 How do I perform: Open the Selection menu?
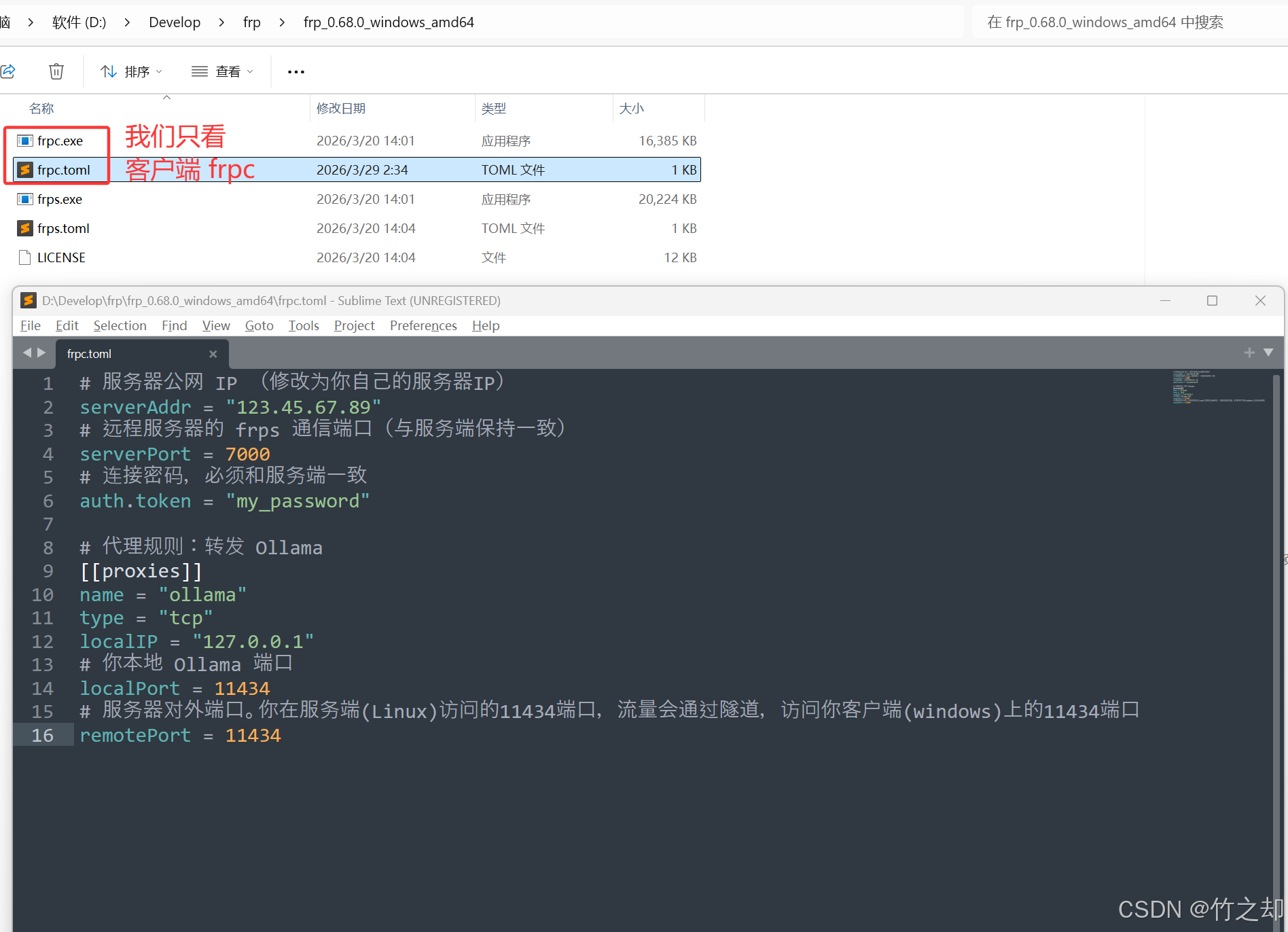click(x=120, y=325)
